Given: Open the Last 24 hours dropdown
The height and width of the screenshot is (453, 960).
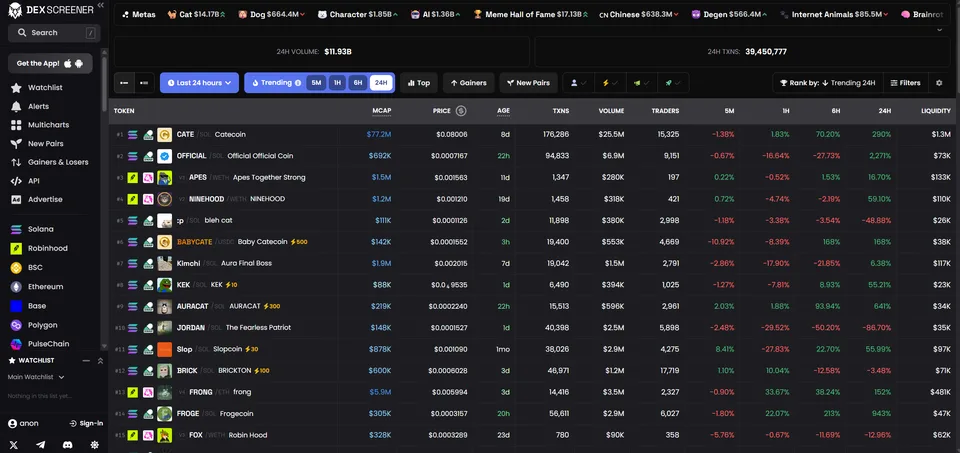Looking at the screenshot, I should pyautogui.click(x=199, y=83).
